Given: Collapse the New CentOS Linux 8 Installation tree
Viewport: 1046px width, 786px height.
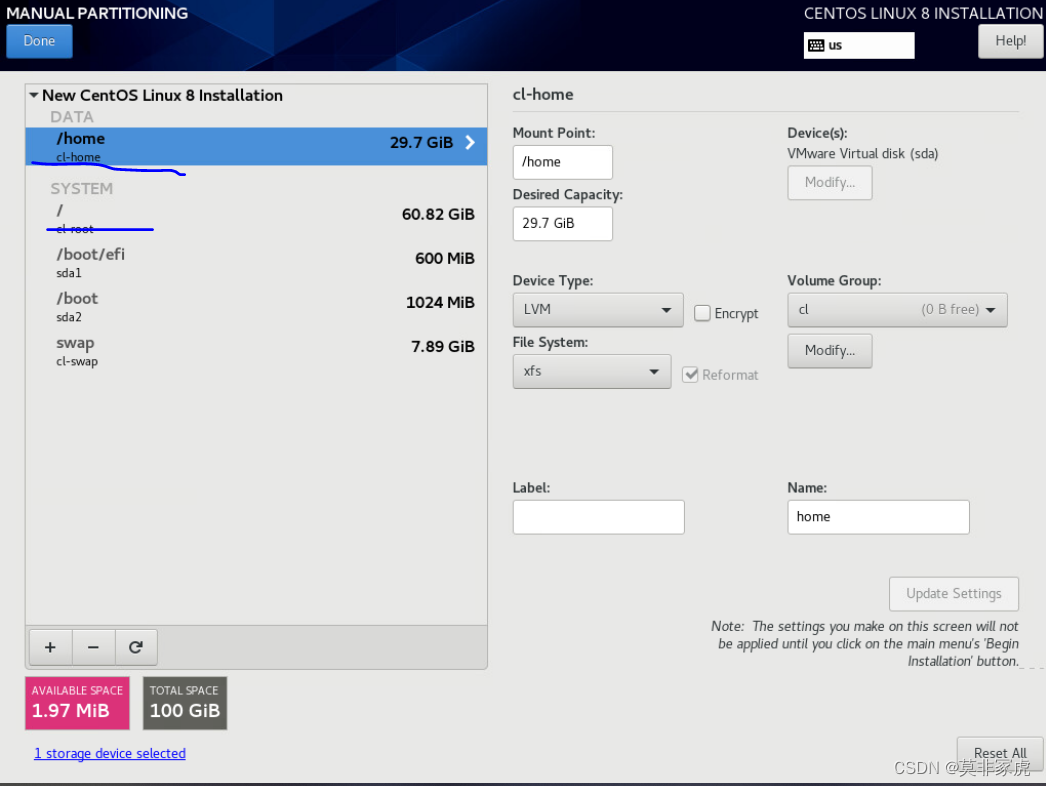Looking at the screenshot, I should [x=33, y=95].
